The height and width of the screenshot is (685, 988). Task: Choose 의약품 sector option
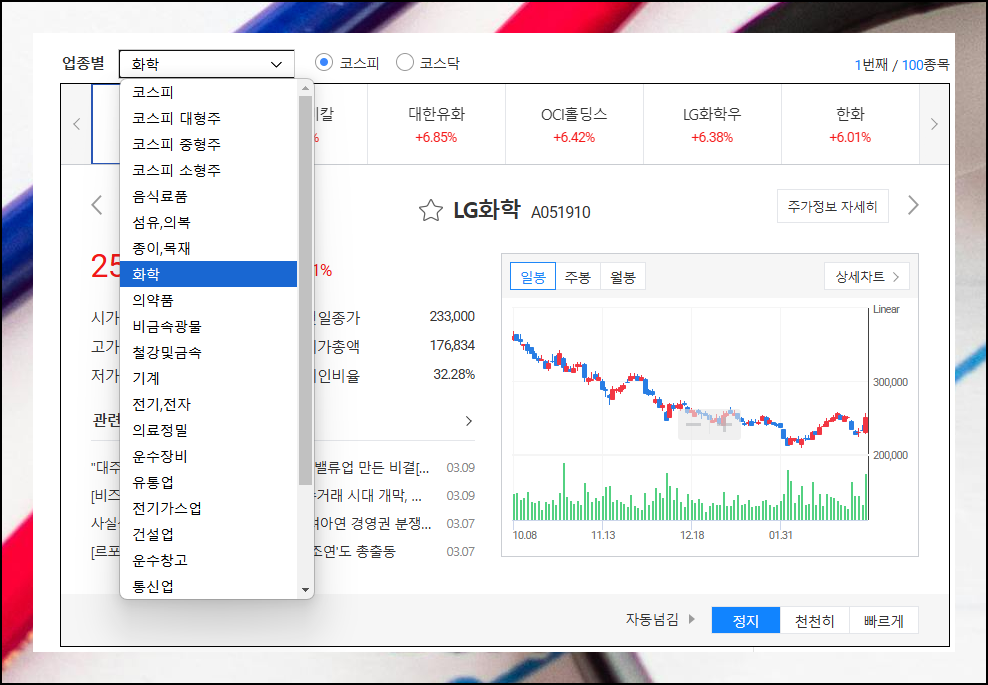point(208,300)
